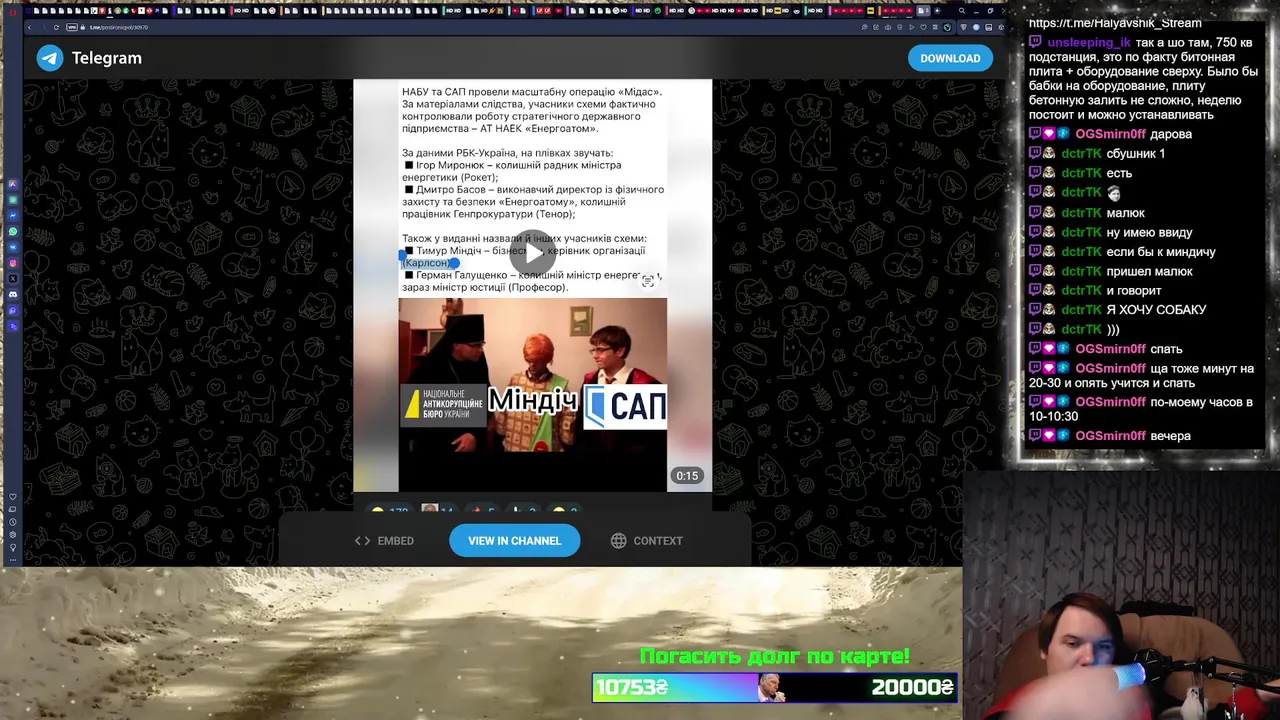Open Instagram from the browser sidebar
1280x720 pixels.
point(13,263)
